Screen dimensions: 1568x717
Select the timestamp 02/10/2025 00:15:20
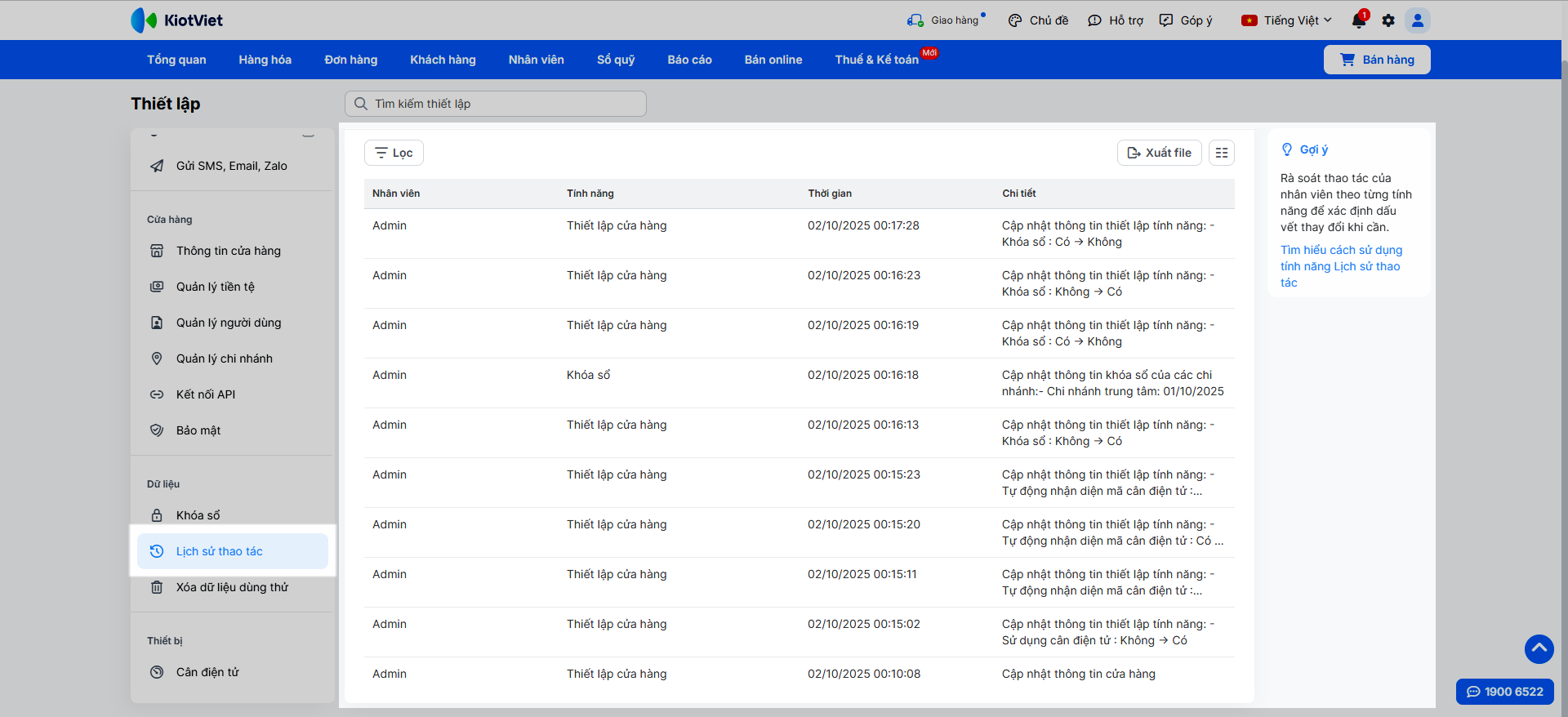coord(864,524)
